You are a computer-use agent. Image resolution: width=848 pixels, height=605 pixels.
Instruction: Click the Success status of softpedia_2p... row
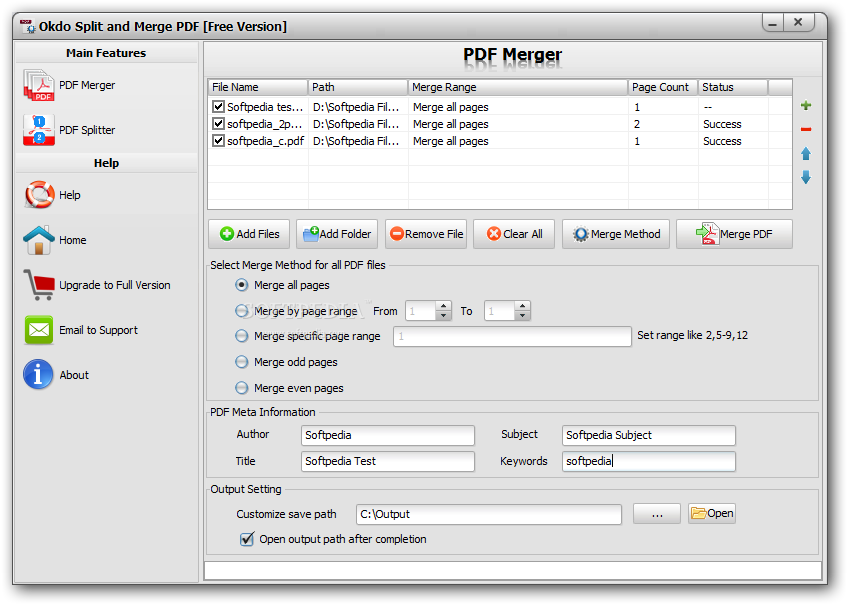(x=722, y=124)
